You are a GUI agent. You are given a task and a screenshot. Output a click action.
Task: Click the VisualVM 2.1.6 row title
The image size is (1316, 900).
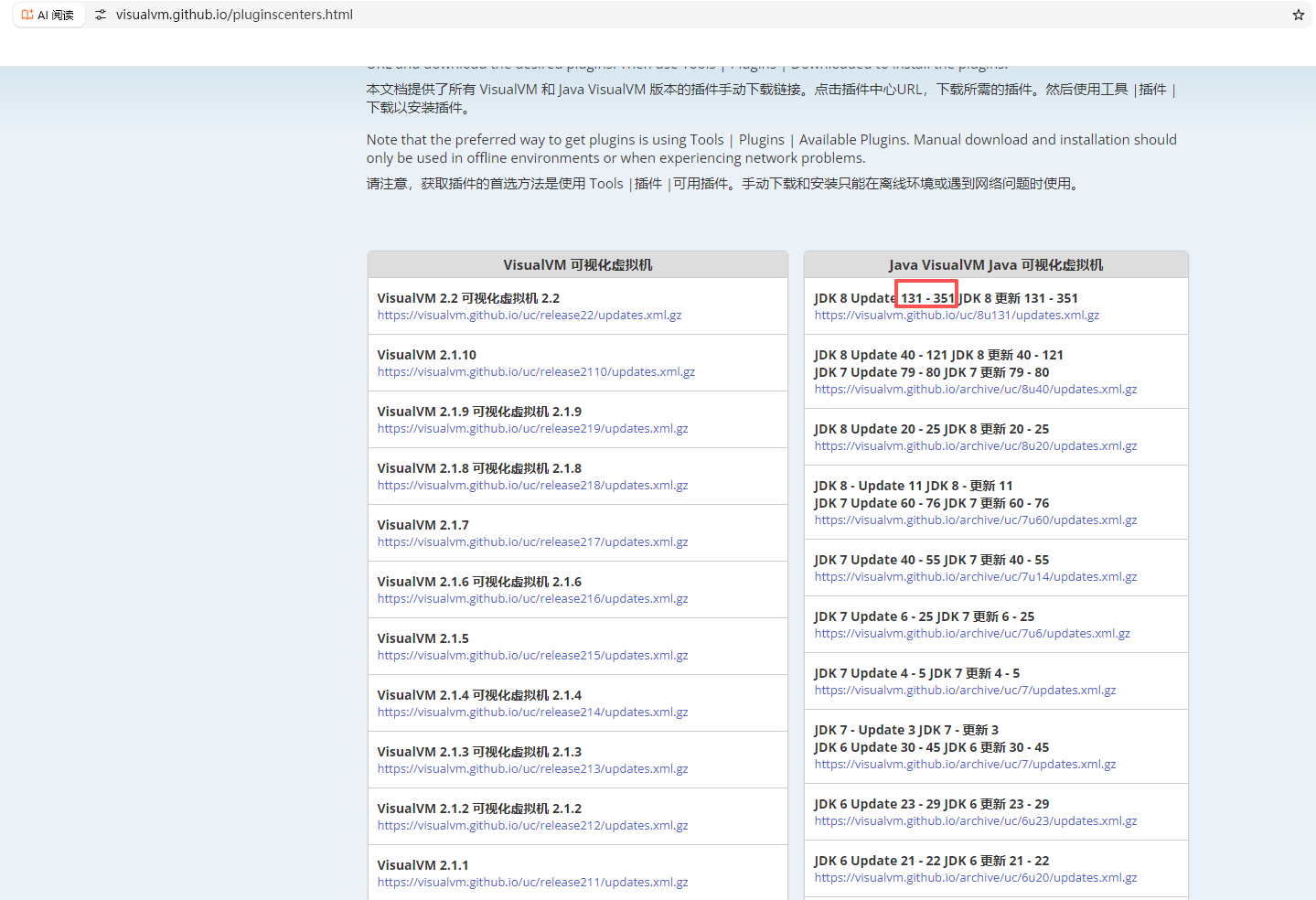point(479,582)
